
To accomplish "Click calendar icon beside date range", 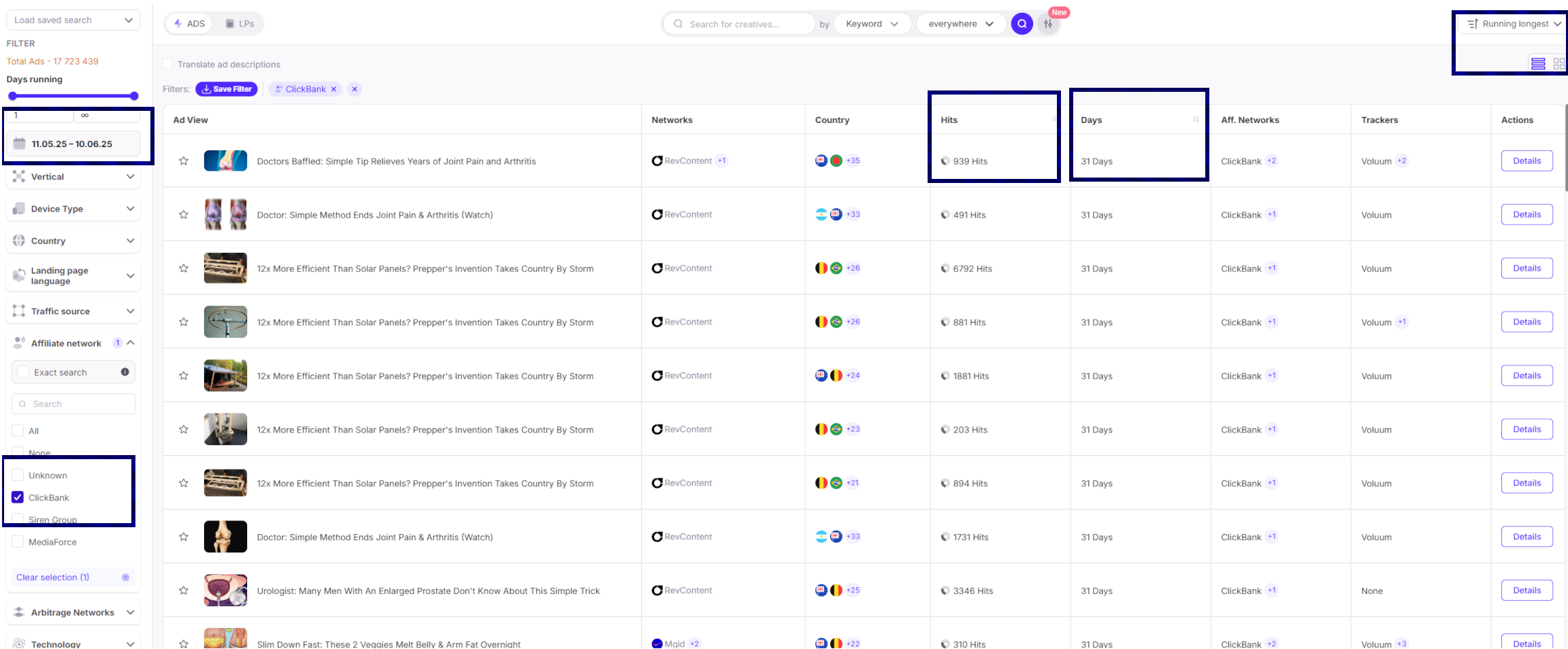I will click(20, 144).
